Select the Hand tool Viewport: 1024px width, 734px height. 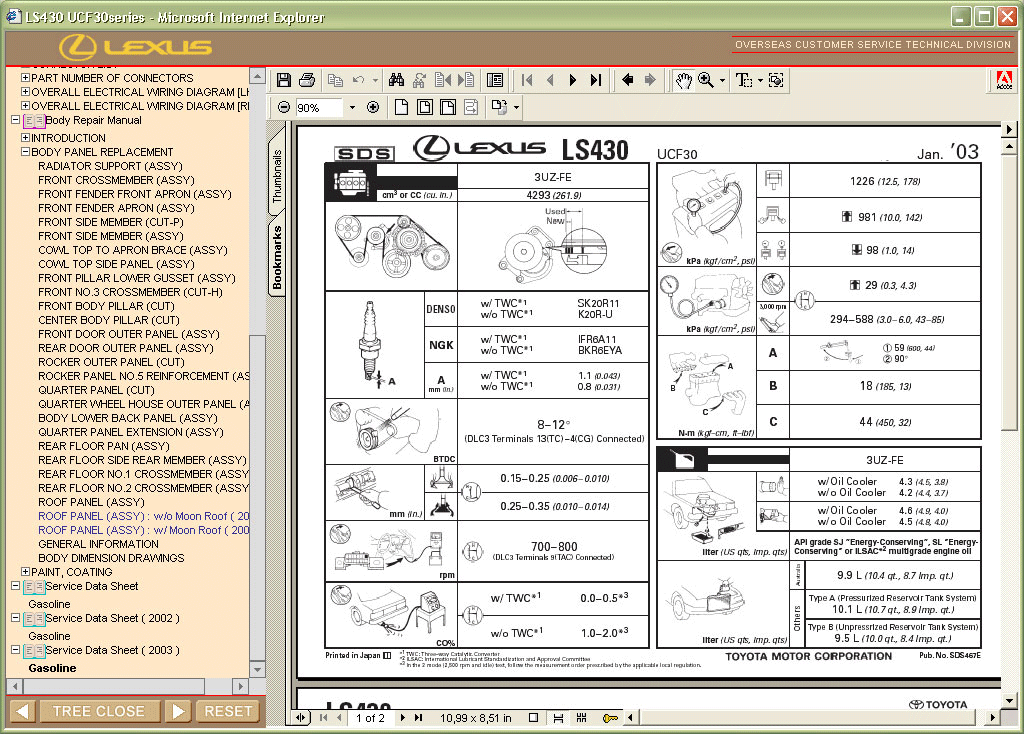683,80
